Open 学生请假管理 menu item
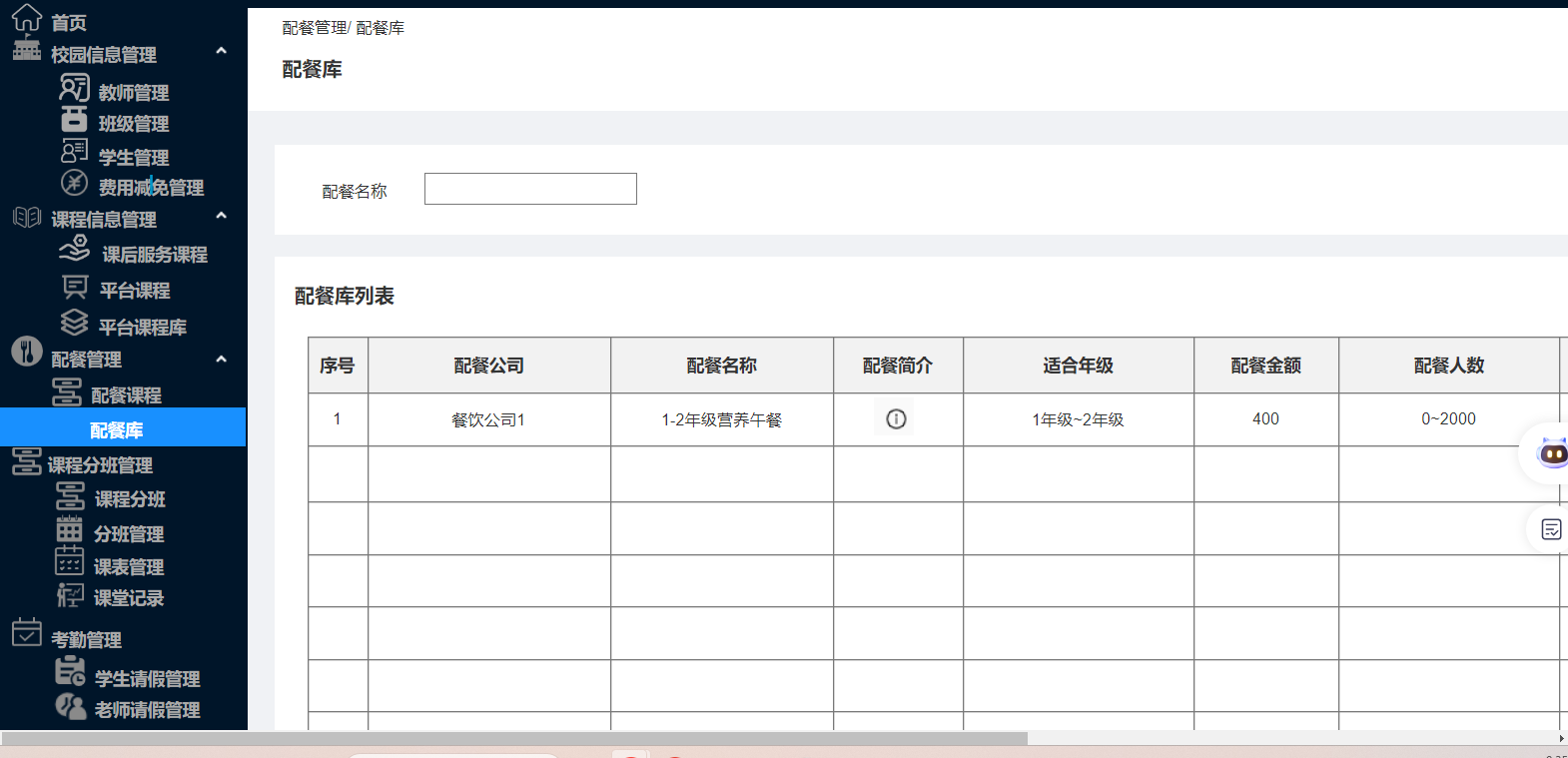Image resolution: width=1568 pixels, height=758 pixels. click(x=148, y=679)
